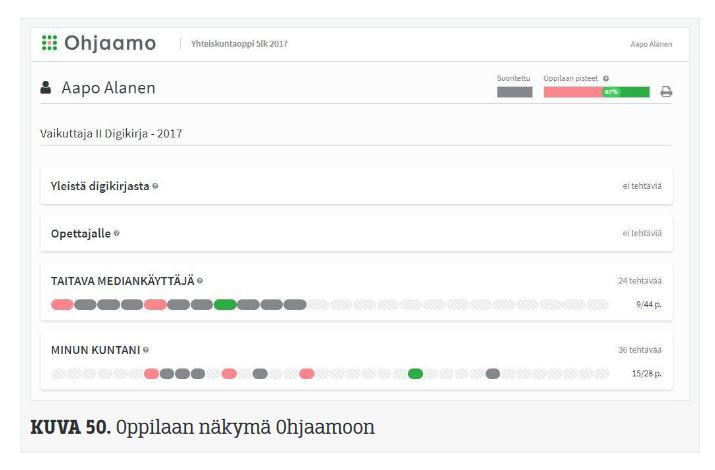The width and height of the screenshot is (715, 470).
Task: Print the student view with printer icon
Action: click(x=666, y=92)
